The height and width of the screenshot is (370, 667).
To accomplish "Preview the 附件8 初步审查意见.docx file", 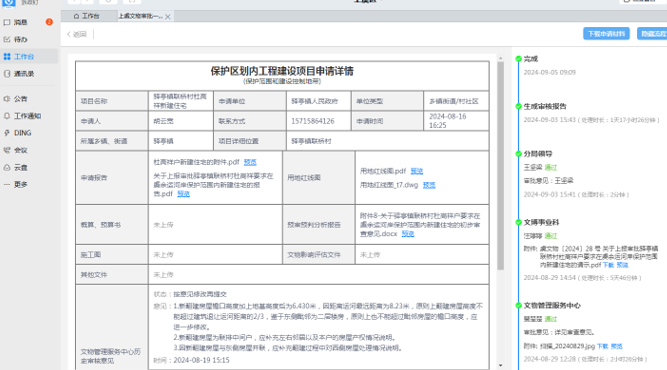I will 408,233.
